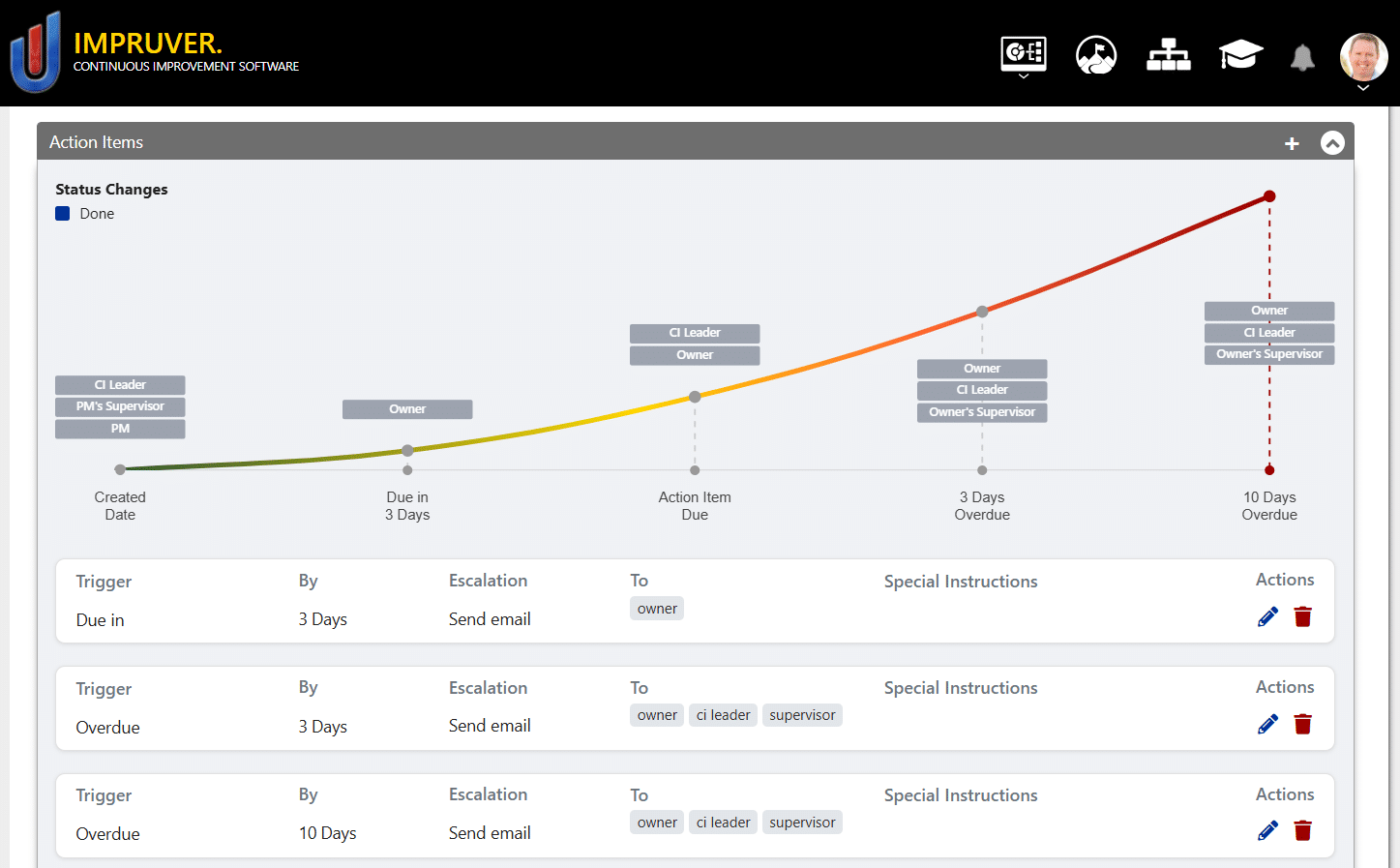The image size is (1400, 868).
Task: Click the 10 Days Overdue curve marker
Action: coord(1269,196)
